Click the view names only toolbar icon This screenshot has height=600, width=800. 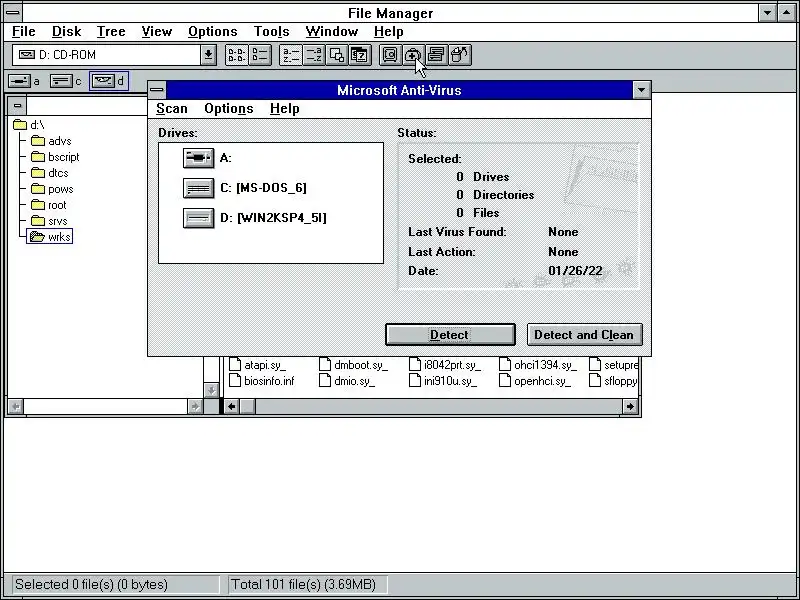[x=237, y=55]
